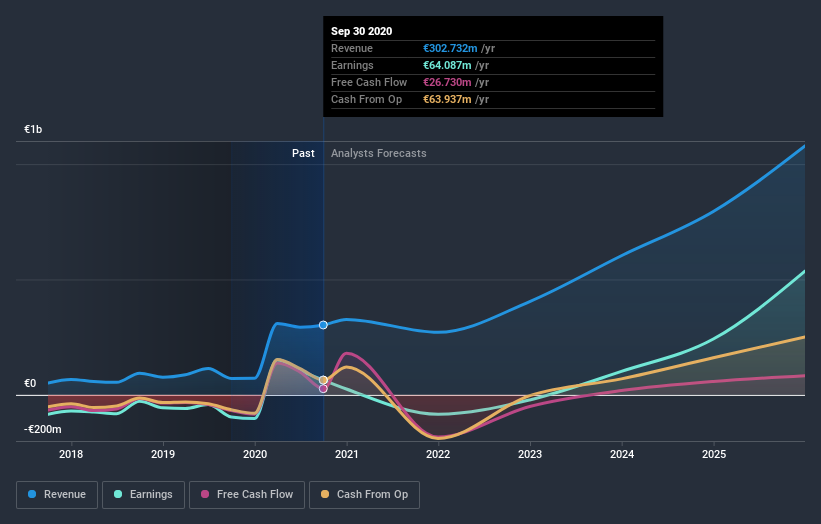Click the Cash From Op label in tooltip

point(367,99)
